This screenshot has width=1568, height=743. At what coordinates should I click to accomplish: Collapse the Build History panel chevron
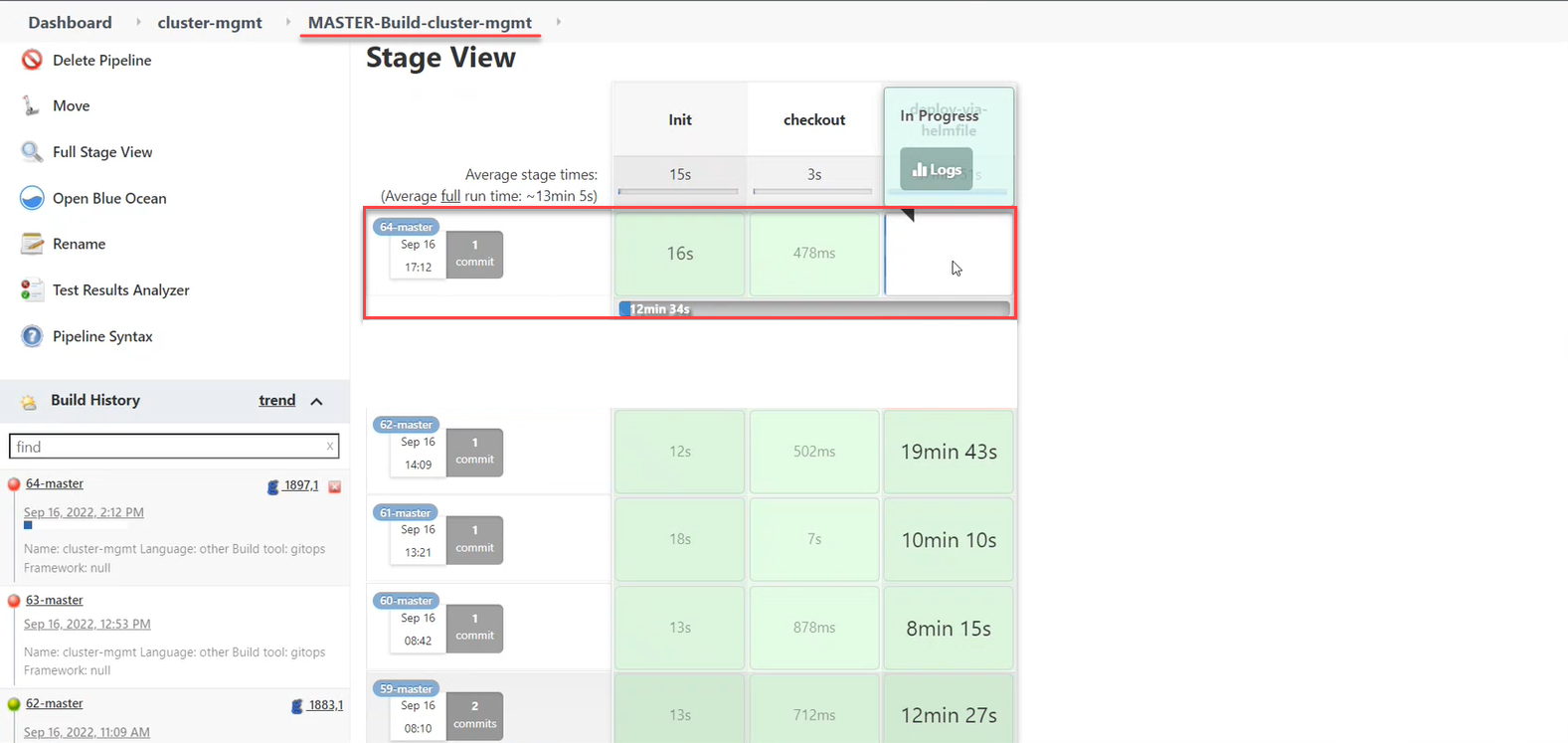pyautogui.click(x=316, y=401)
